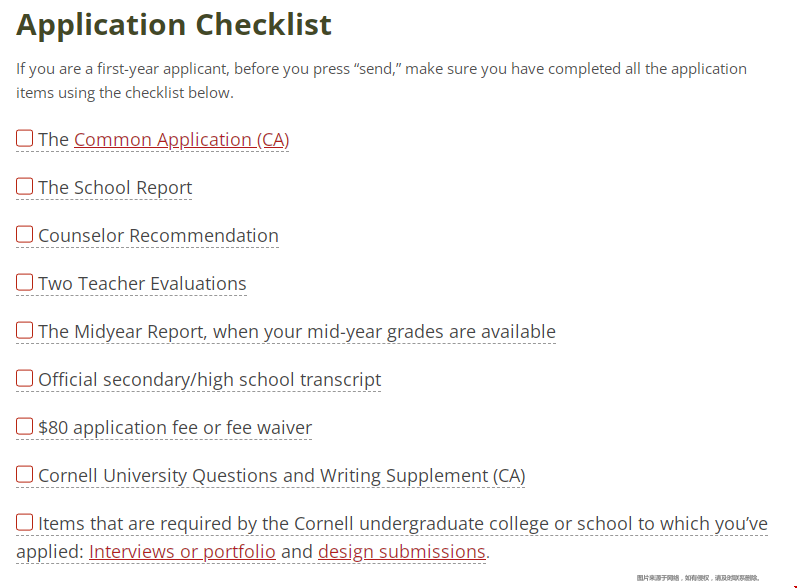Open the design submissions link
797x588 pixels.
coord(402,552)
